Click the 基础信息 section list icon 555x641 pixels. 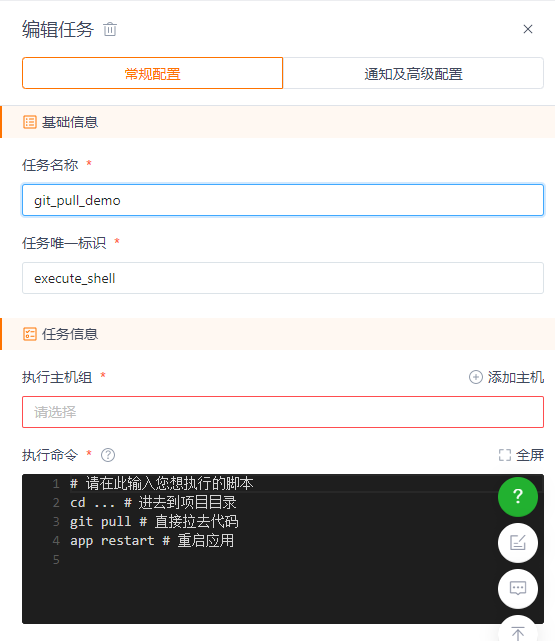click(29, 122)
